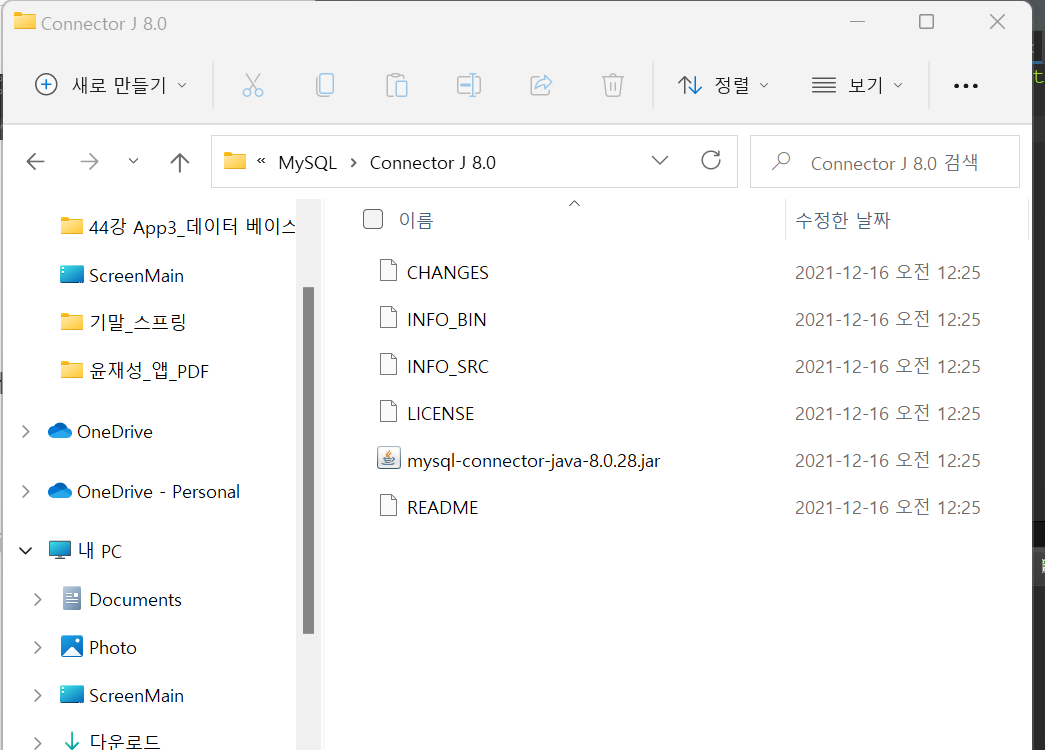Show hidden path via « breadcrumb chevron
The width and height of the screenshot is (1045, 750).
(x=261, y=161)
